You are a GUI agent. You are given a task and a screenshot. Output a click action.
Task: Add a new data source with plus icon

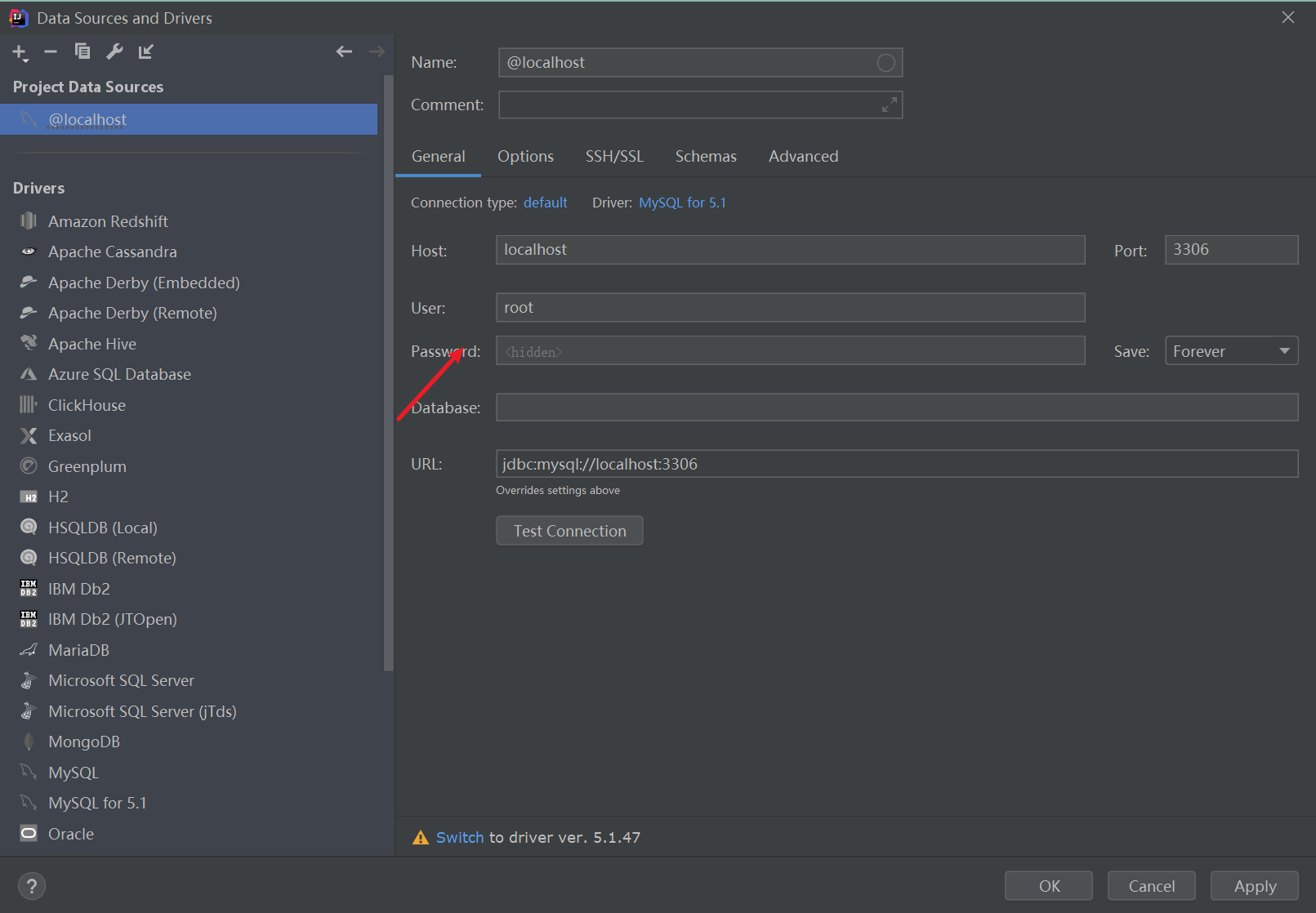click(x=20, y=52)
